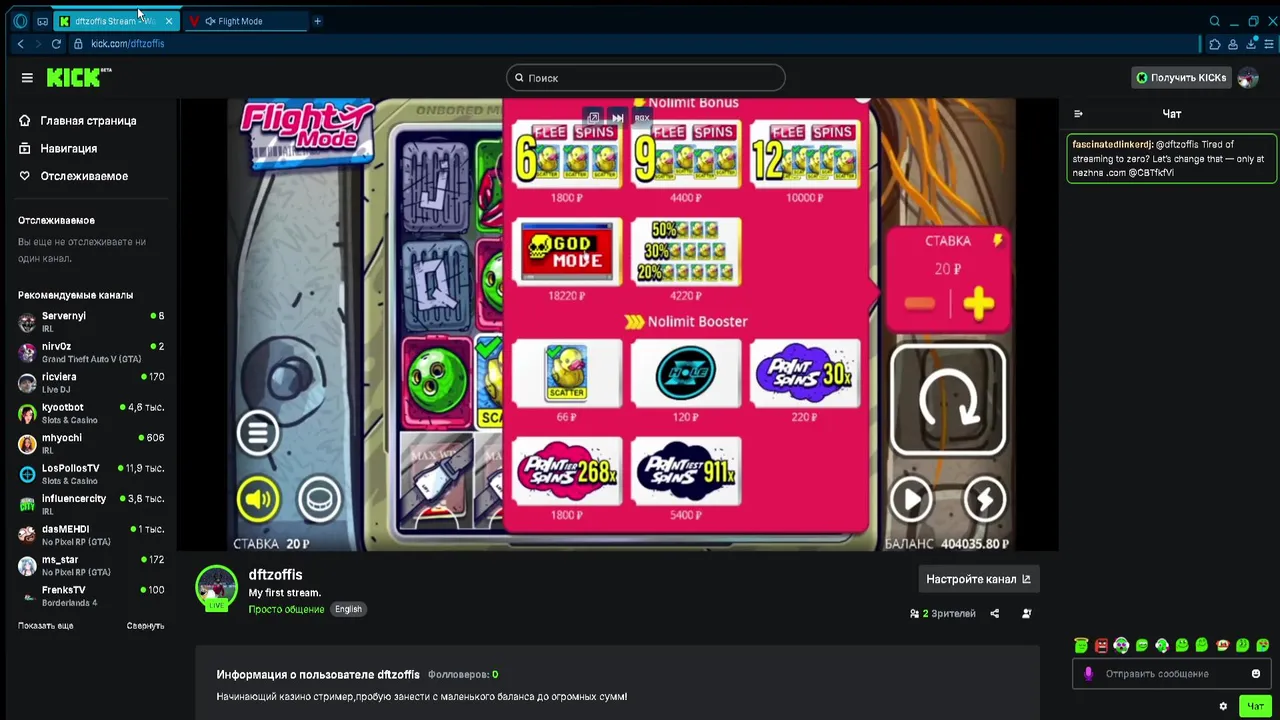Viewport: 1280px width, 720px height.
Task: Open the emoji picker in chat input
Action: (1256, 674)
